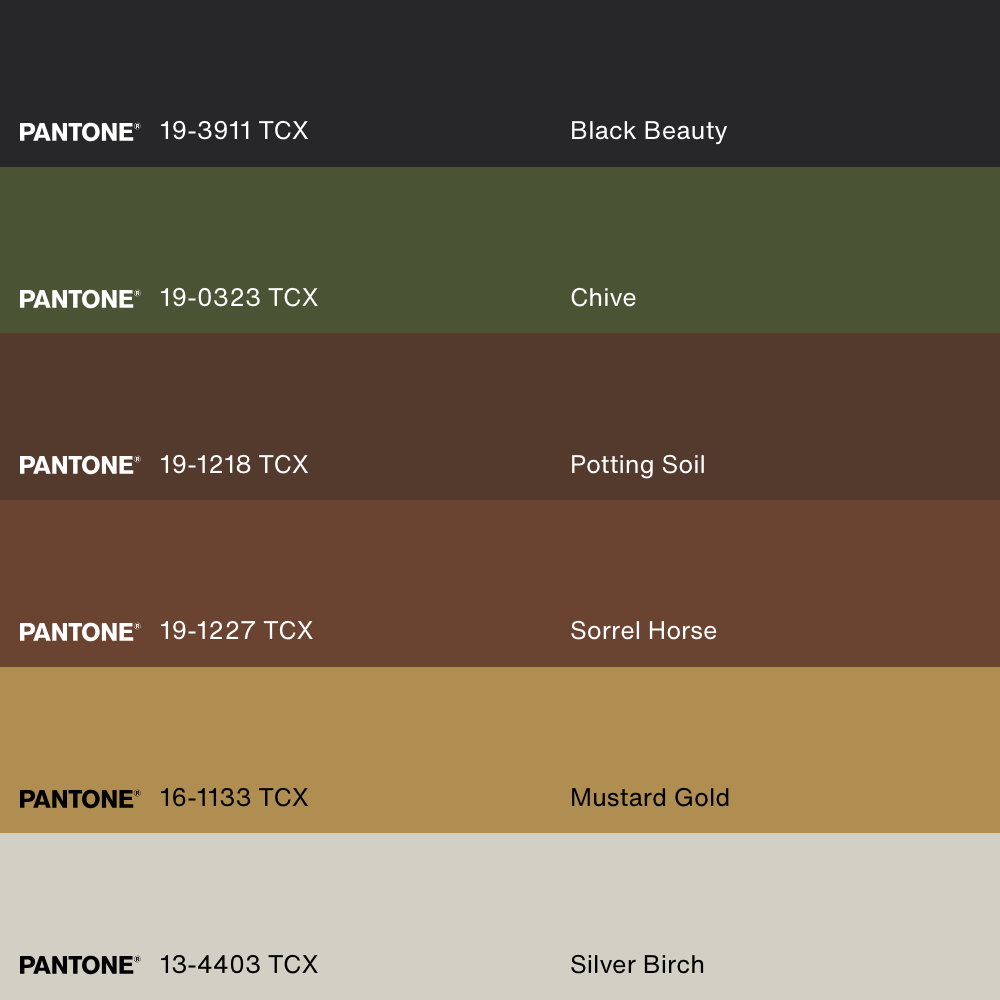Click the Black Beauty color name

[x=649, y=131]
